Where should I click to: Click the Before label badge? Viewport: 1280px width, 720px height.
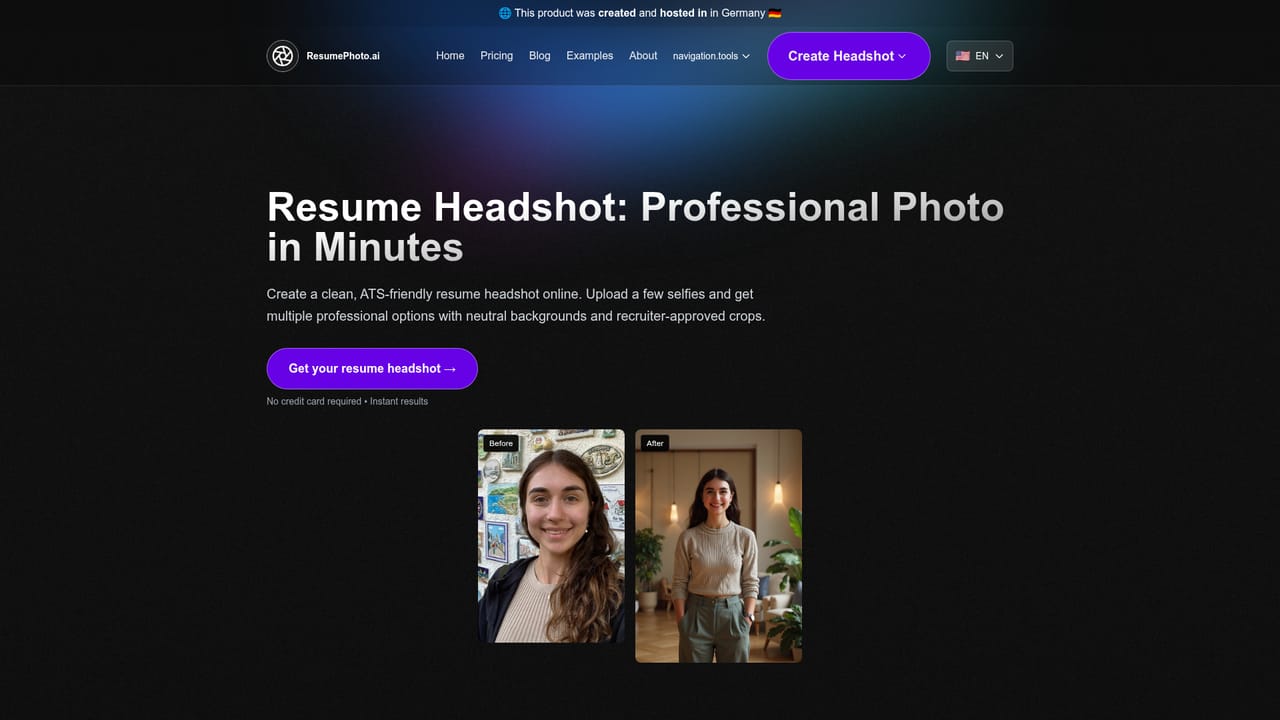point(501,443)
